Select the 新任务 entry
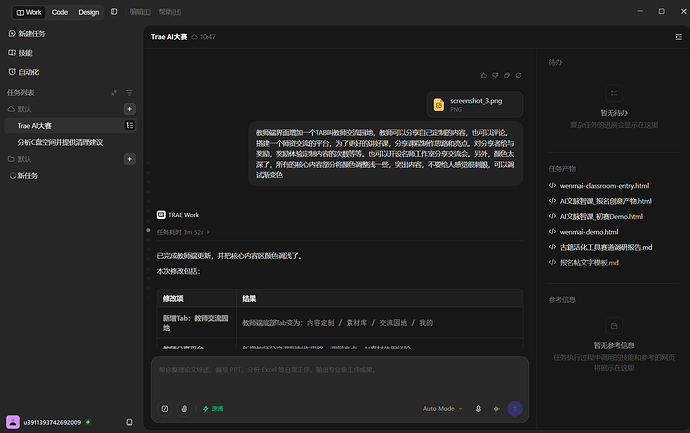The width and height of the screenshot is (690, 433). click(x=24, y=176)
